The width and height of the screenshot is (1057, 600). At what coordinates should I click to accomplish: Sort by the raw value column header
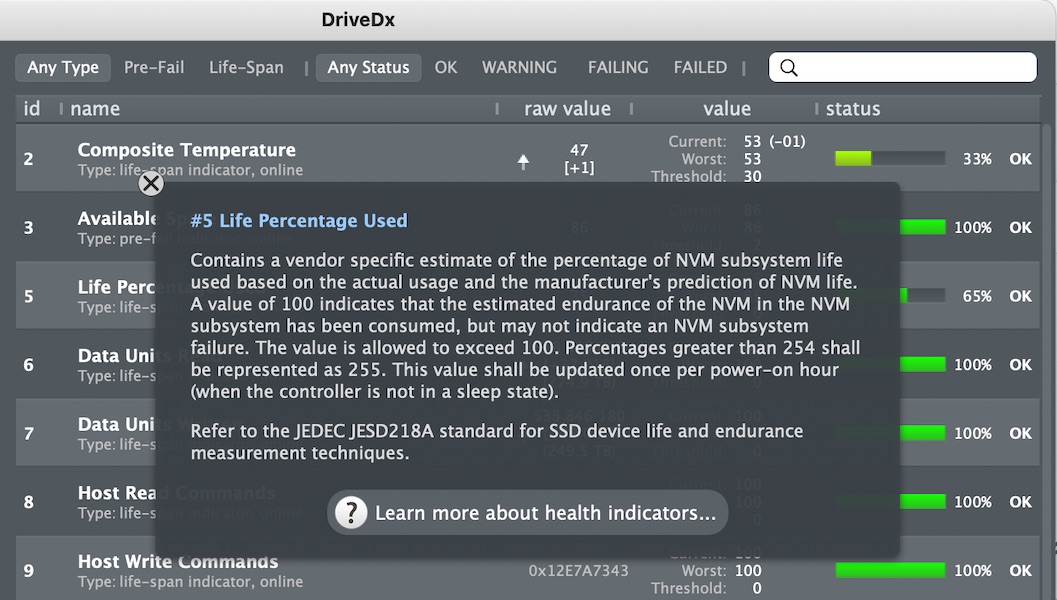click(568, 109)
